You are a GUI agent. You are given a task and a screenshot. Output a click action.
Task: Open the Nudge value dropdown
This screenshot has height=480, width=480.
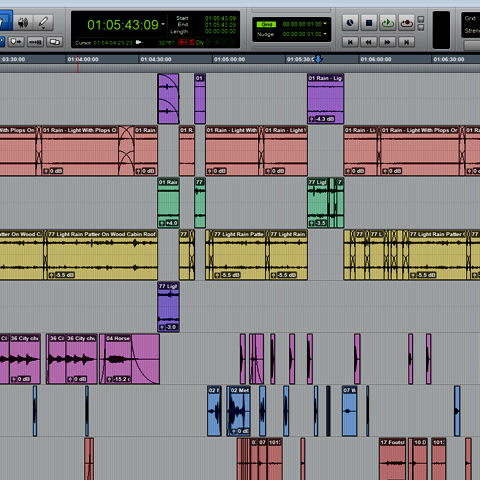pyautogui.click(x=325, y=34)
